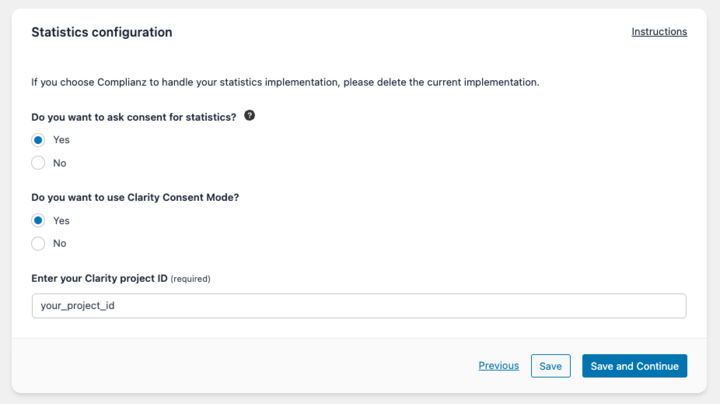Viewport: 720px width, 404px height.
Task: Enable Yes radio for Clarity Consent Mode
Action: click(x=38, y=220)
